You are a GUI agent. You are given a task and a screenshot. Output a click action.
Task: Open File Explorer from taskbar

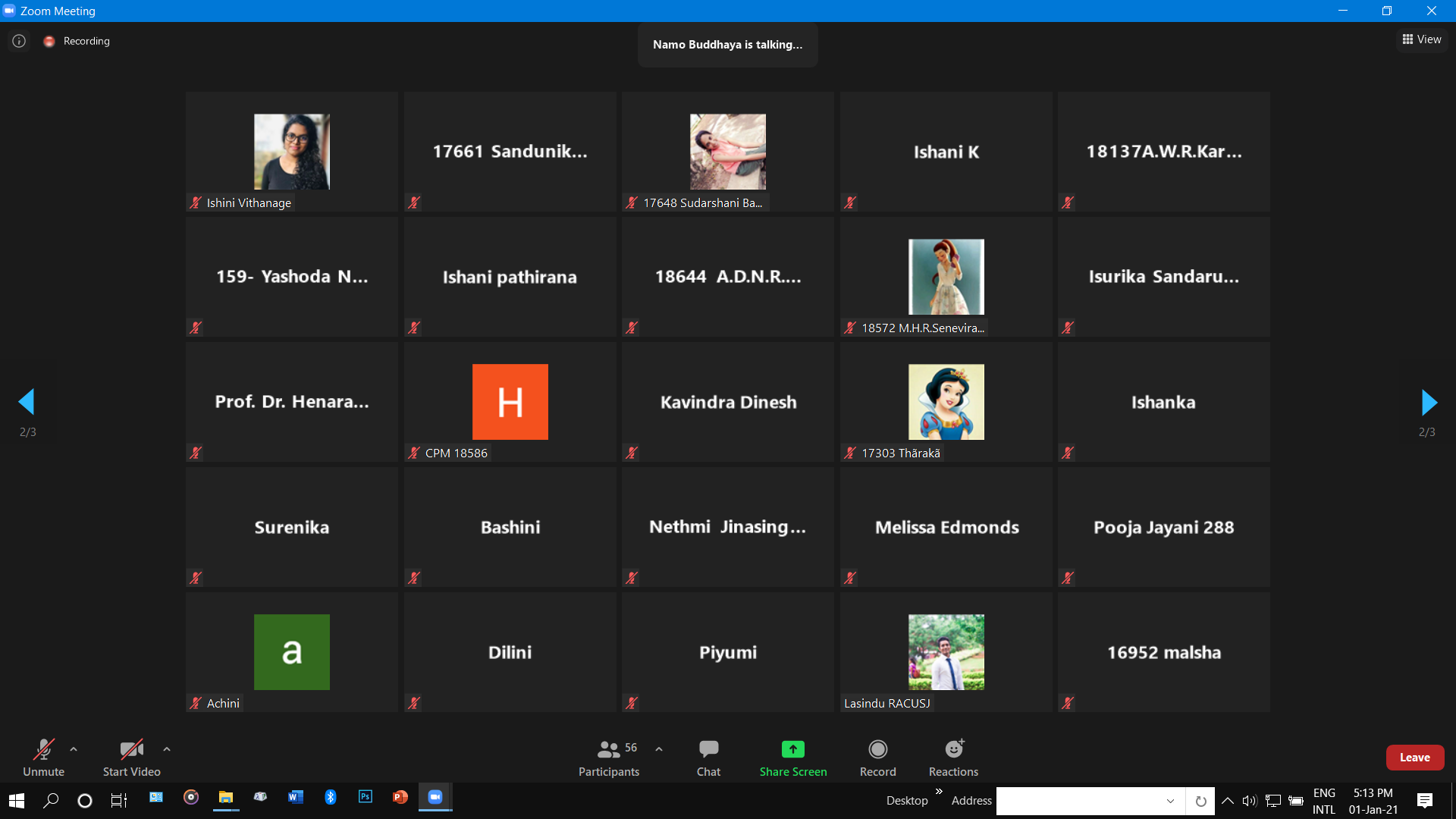coord(226,798)
